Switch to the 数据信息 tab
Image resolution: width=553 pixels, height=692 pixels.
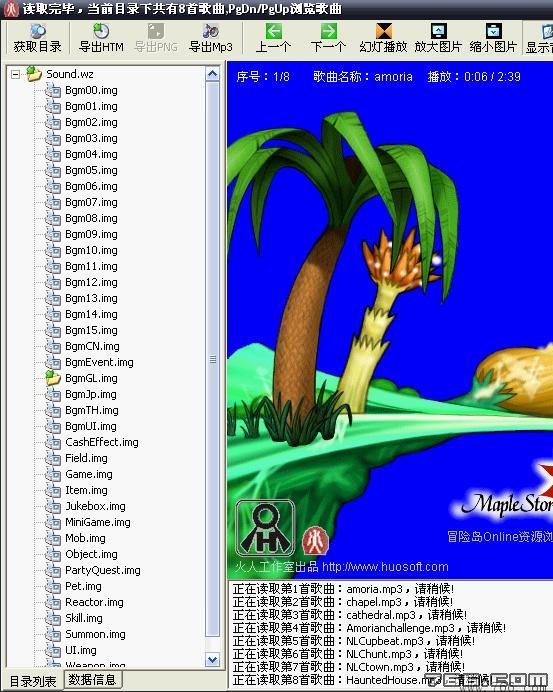click(93, 679)
